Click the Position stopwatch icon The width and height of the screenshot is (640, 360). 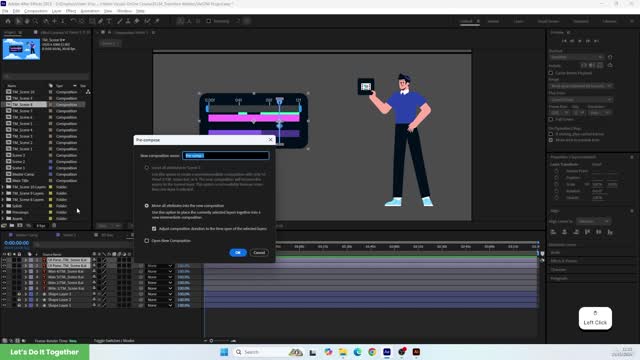556,178
